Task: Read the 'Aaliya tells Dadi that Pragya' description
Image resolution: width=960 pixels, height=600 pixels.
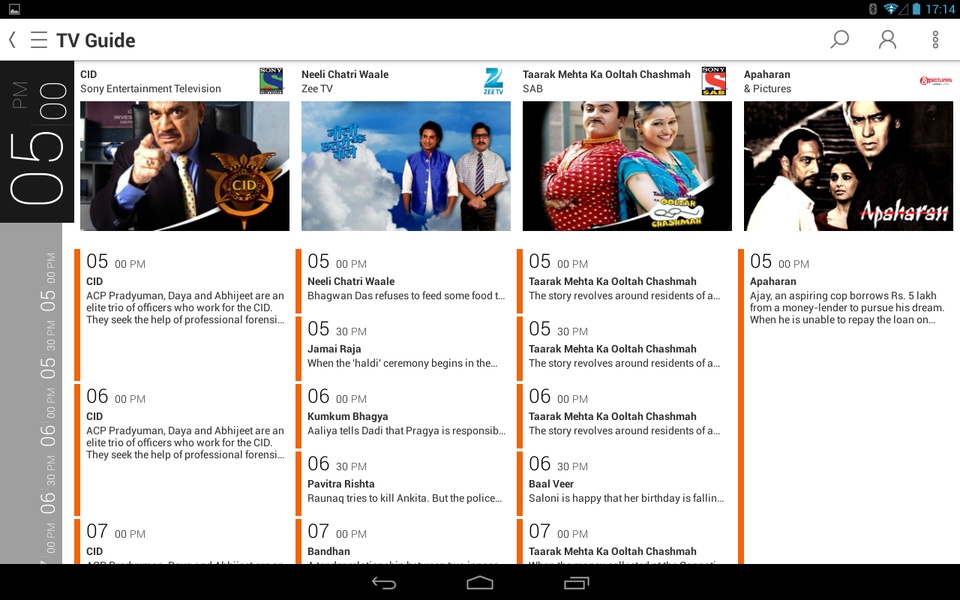Action: [407, 431]
